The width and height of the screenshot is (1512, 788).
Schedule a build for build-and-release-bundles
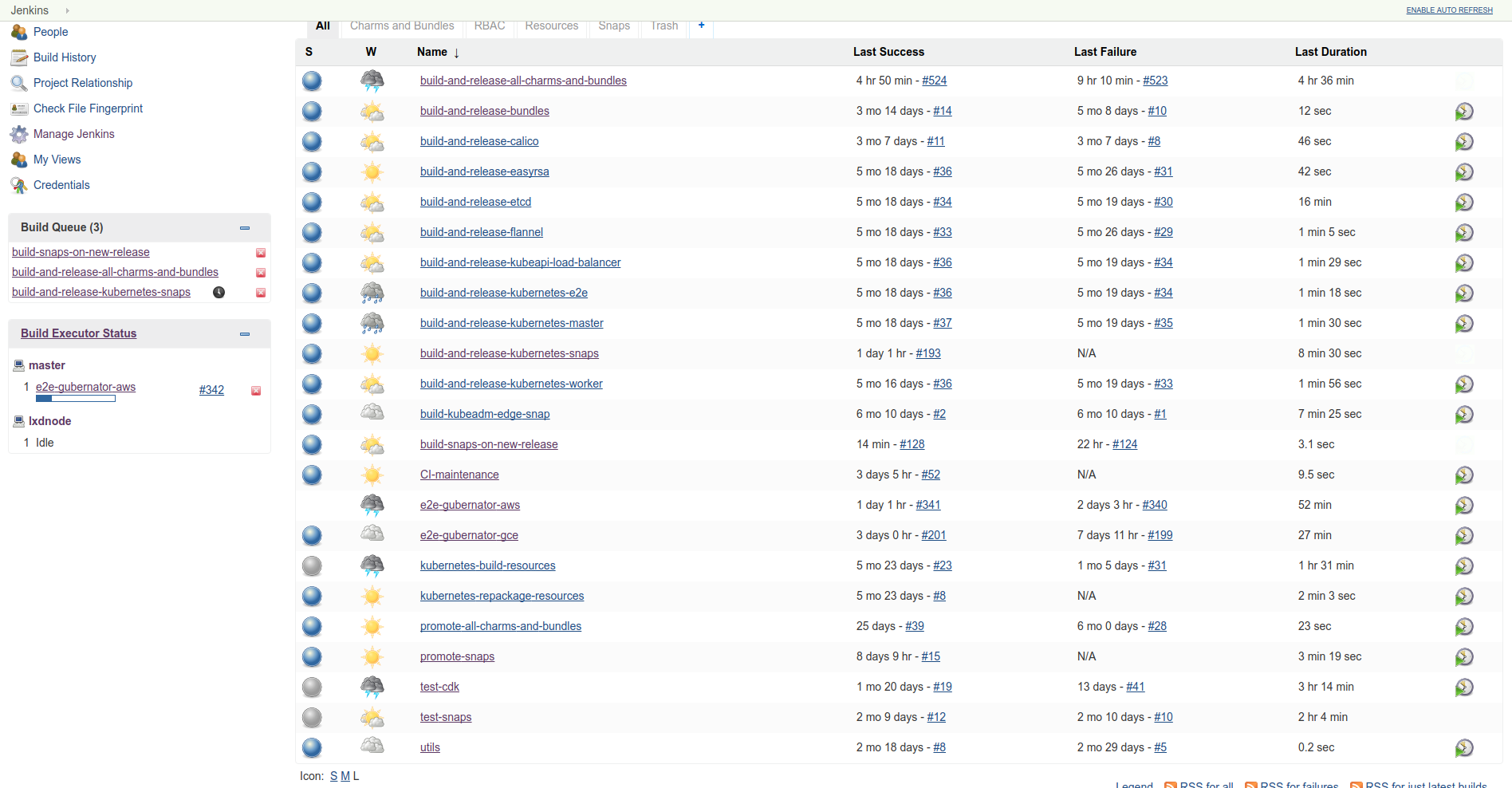1464,111
